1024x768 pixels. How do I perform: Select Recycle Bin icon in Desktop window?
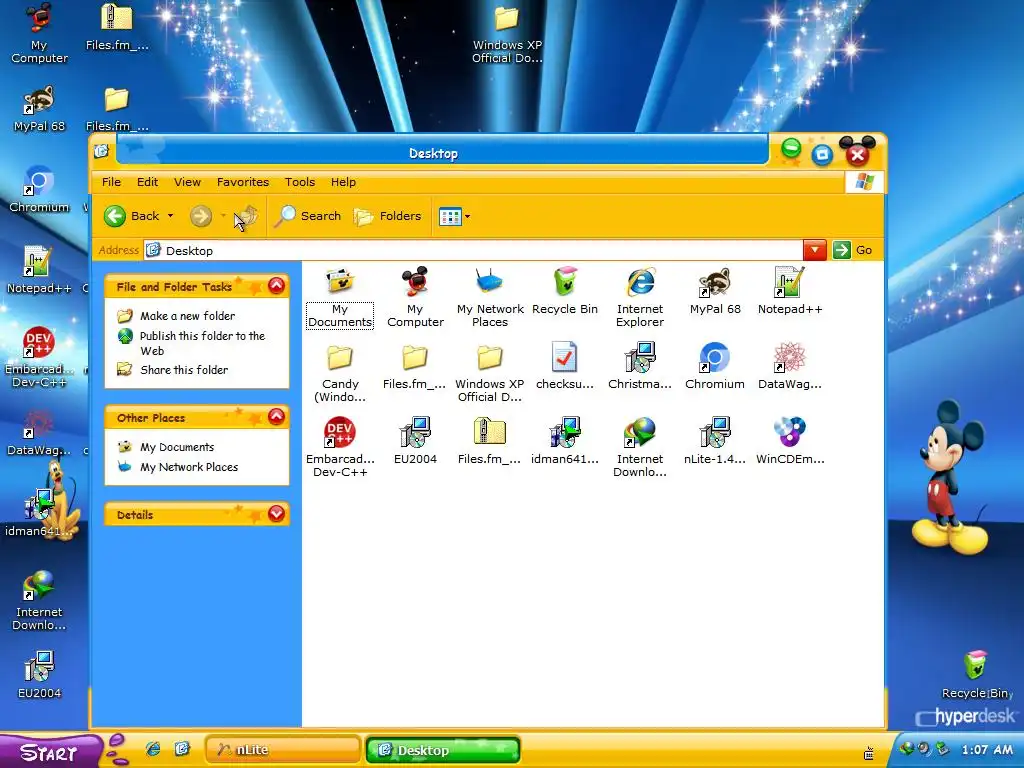[565, 282]
